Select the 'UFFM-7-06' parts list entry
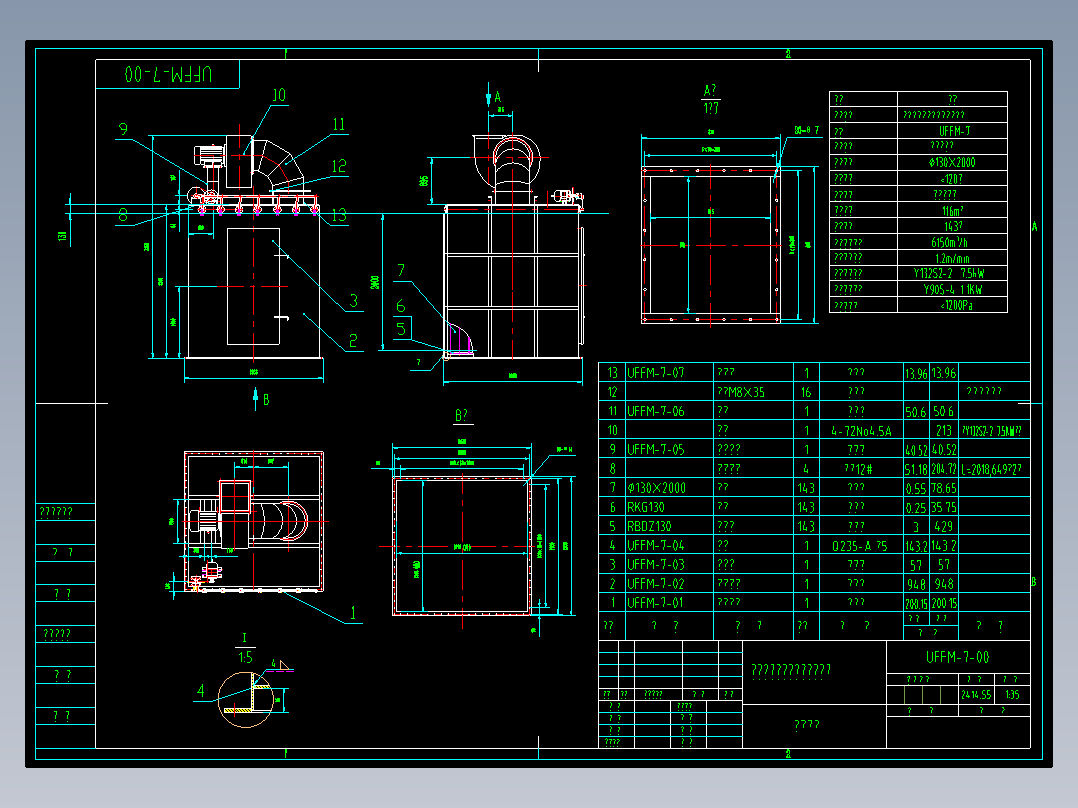The image size is (1078, 808). (655, 411)
